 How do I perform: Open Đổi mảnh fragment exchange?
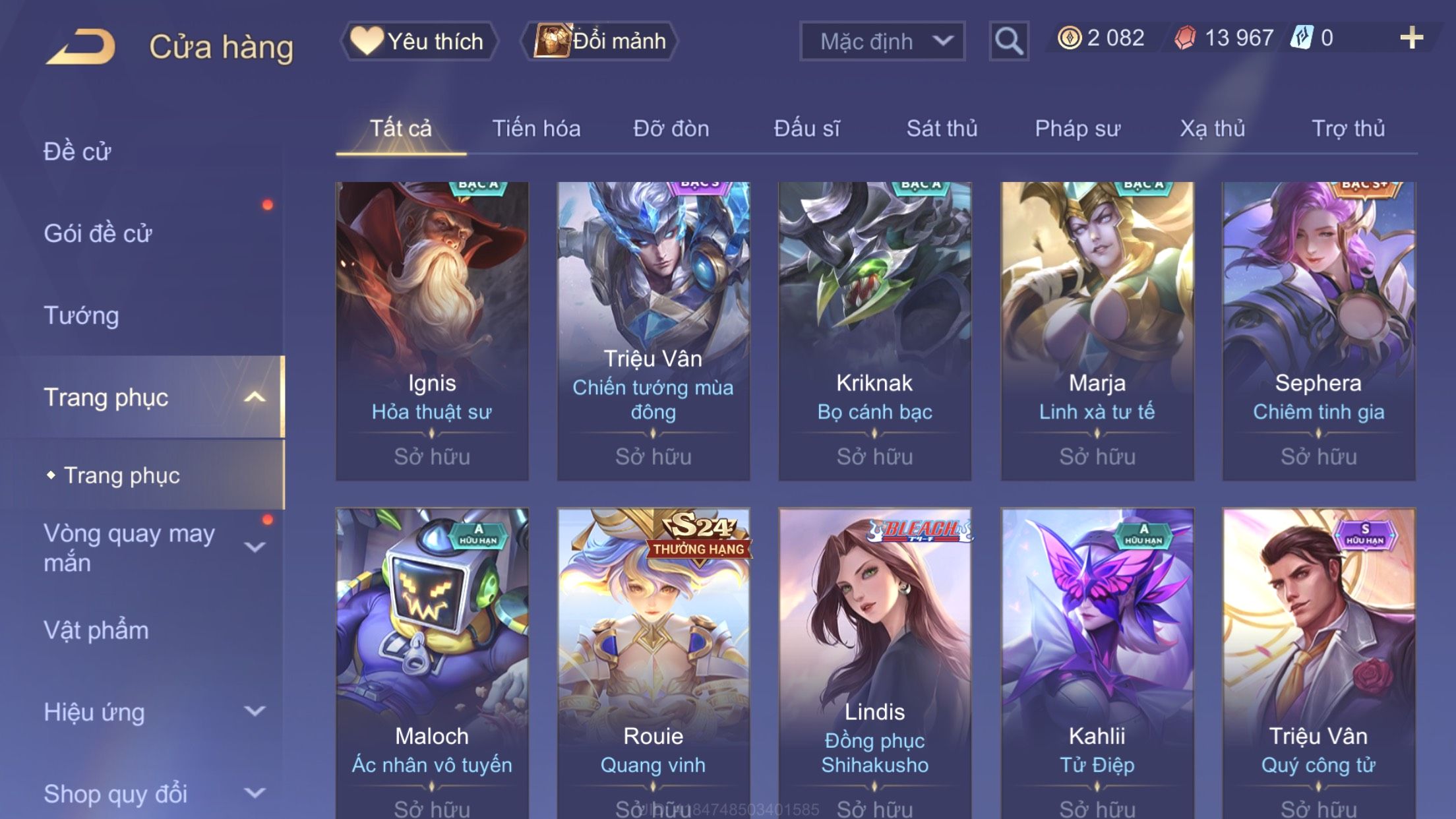click(599, 41)
